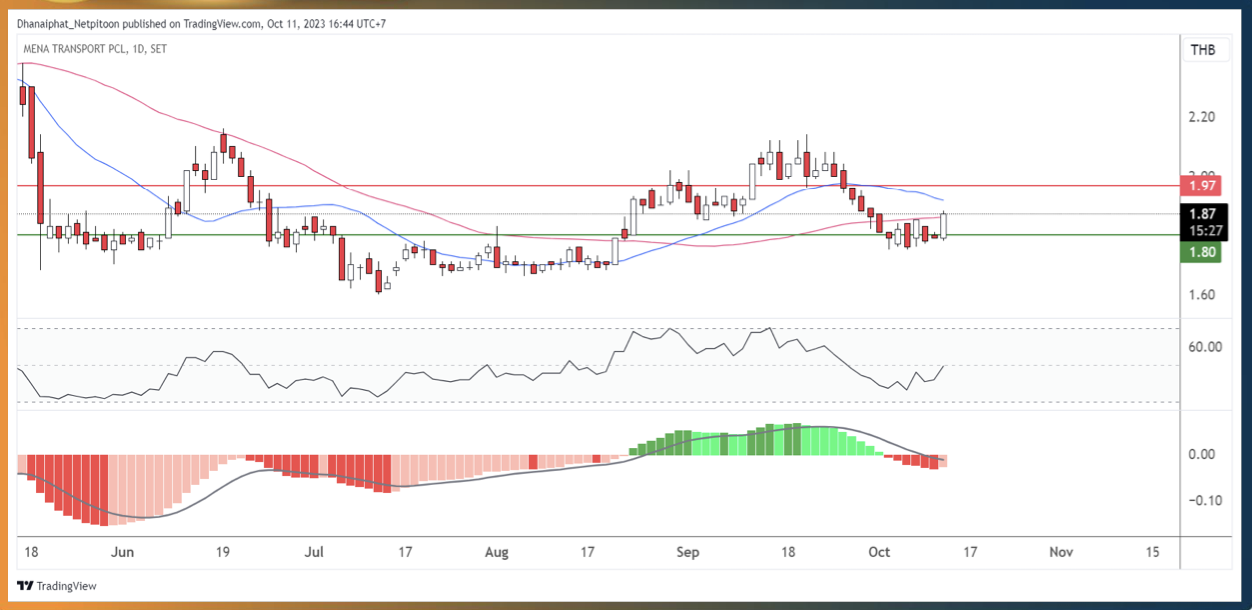Click the Oct label on time axis
This screenshot has width=1252, height=610.
coord(878,552)
